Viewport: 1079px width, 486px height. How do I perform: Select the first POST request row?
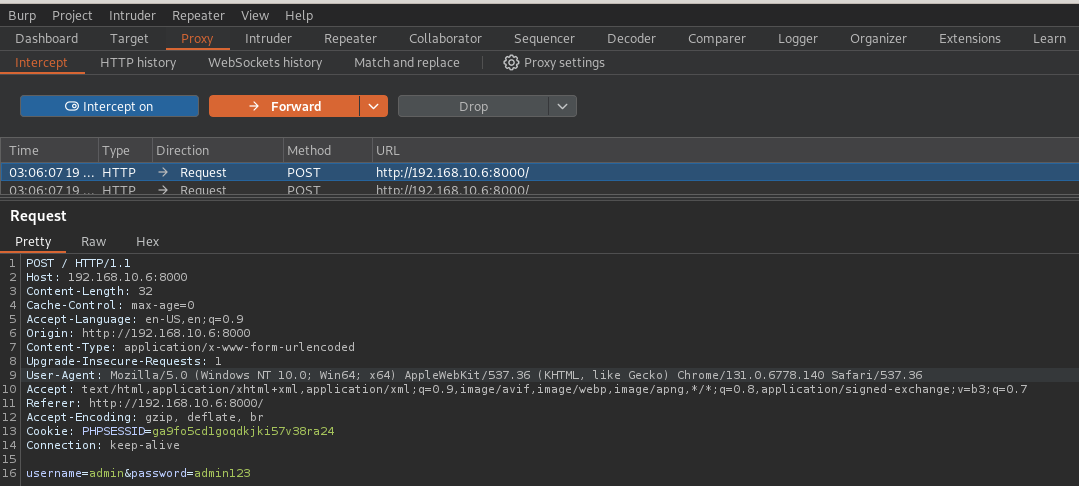point(540,172)
